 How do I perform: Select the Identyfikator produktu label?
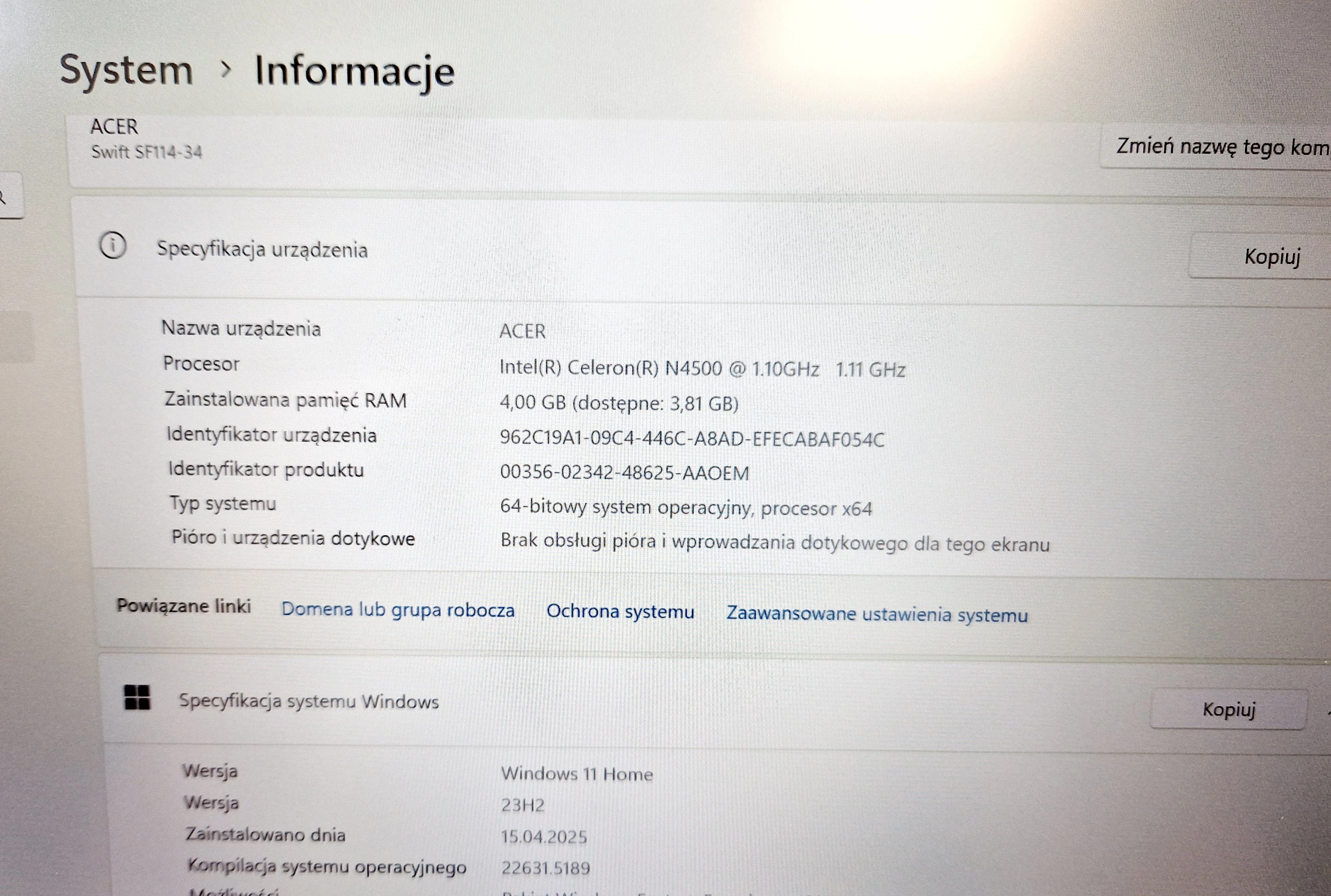[266, 469]
